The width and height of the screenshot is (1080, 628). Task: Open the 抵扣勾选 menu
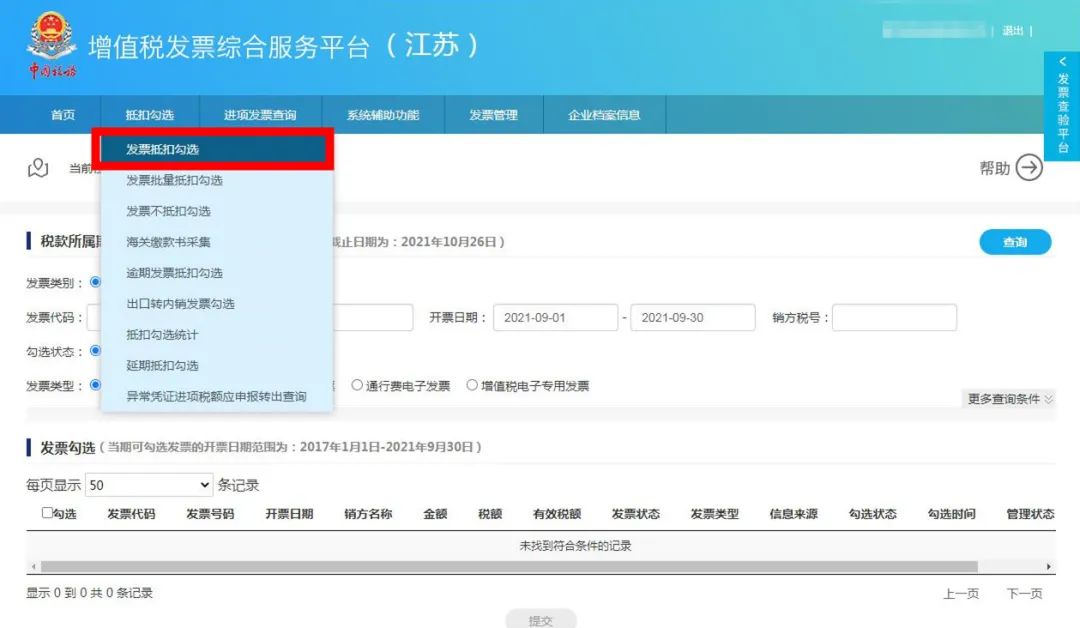click(x=149, y=115)
